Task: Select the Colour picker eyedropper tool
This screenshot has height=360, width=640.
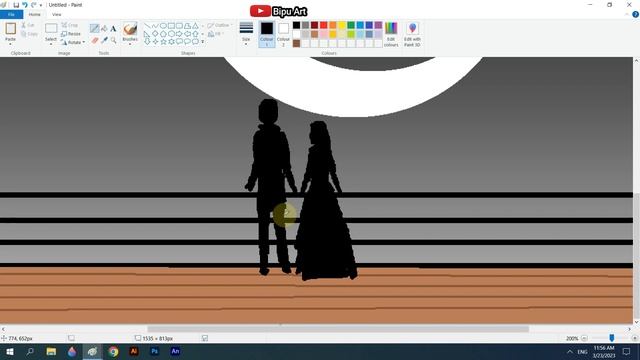Action: pyautogui.click(x=104, y=40)
